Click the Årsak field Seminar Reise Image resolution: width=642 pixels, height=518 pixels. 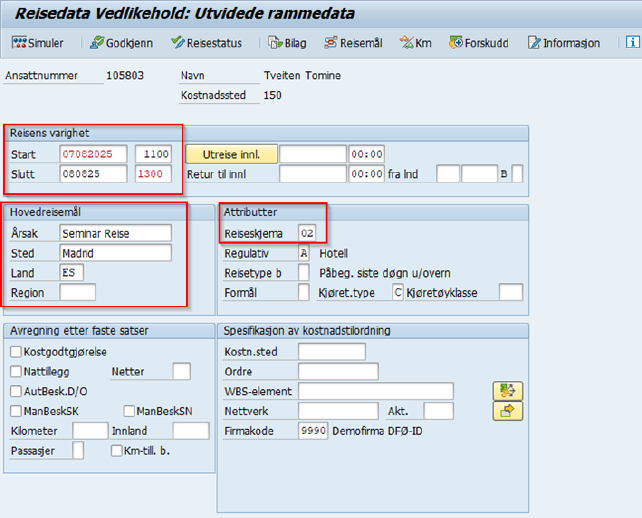[x=115, y=233]
